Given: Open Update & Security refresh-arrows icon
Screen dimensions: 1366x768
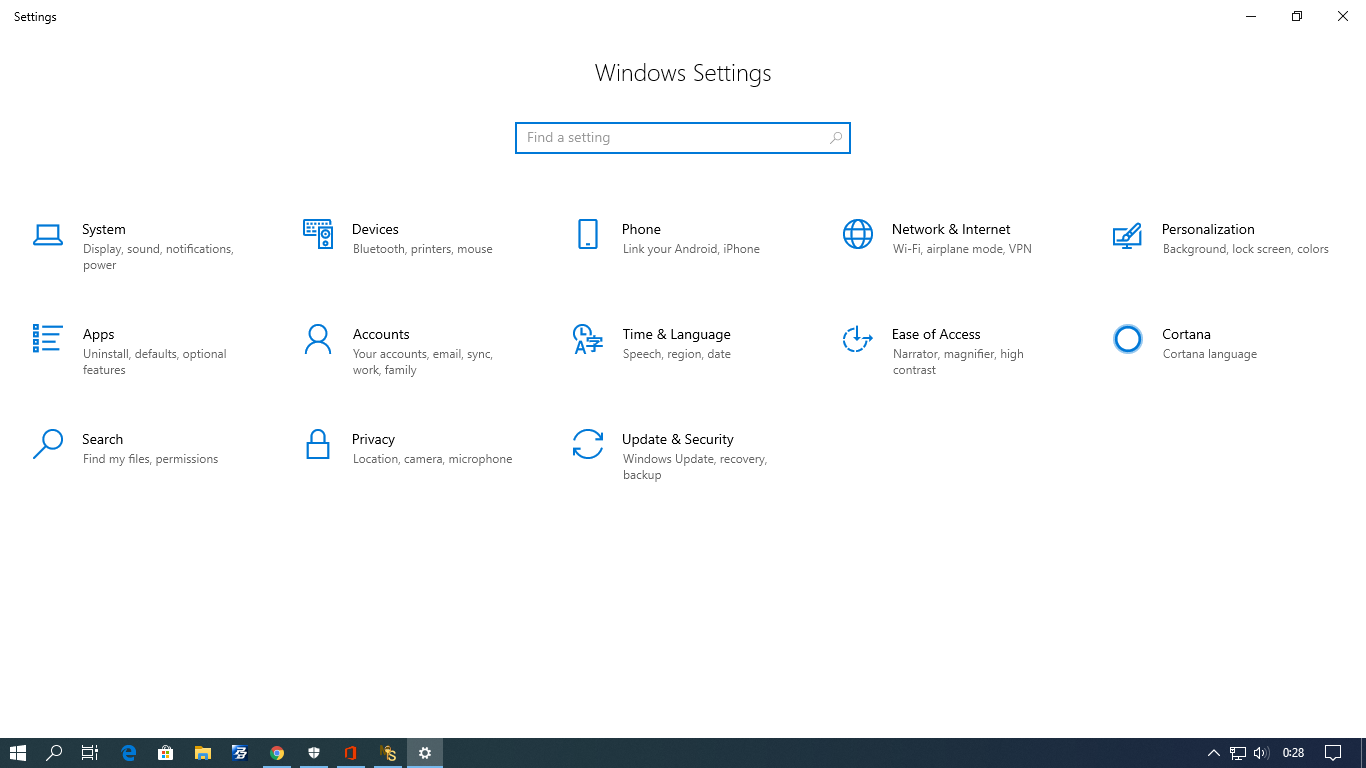Looking at the screenshot, I should [x=588, y=444].
